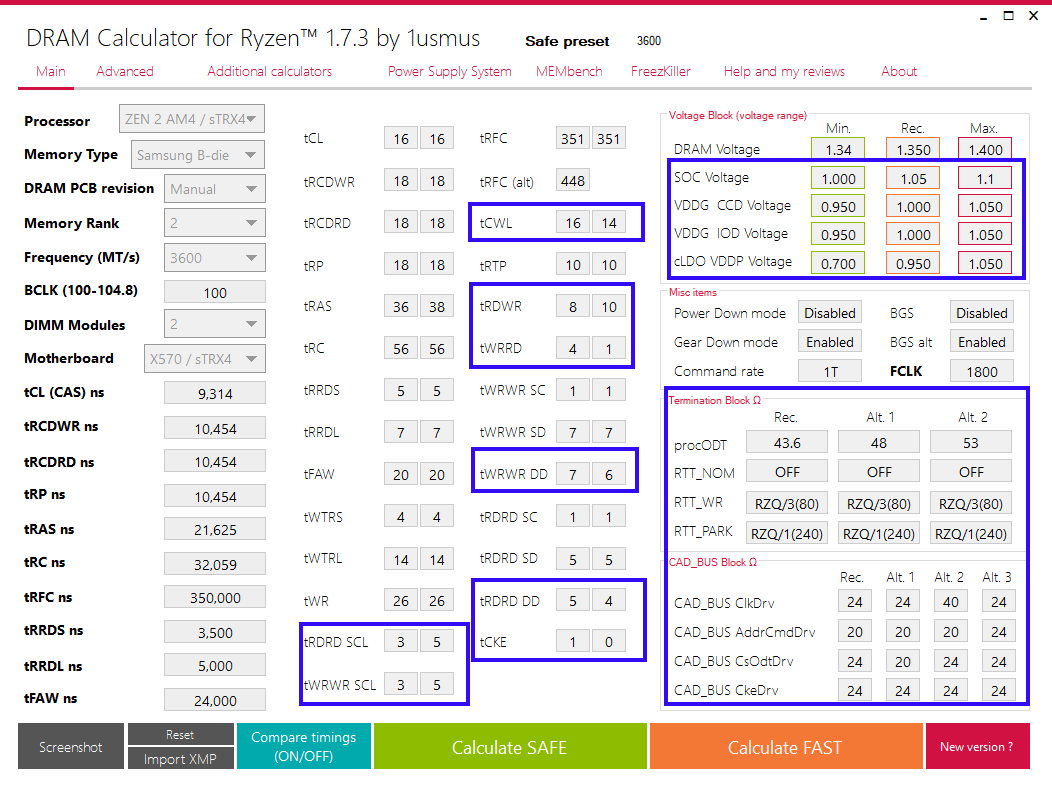Click CAD_BUS AddrCmdDrv Rec. value 20
This screenshot has width=1052, height=791.
(855, 631)
